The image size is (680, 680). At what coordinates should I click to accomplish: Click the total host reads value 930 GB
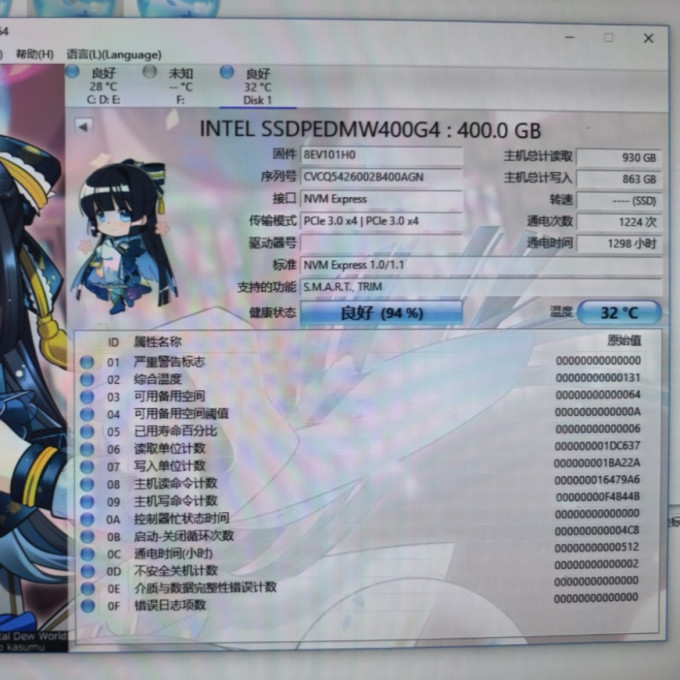(619, 157)
